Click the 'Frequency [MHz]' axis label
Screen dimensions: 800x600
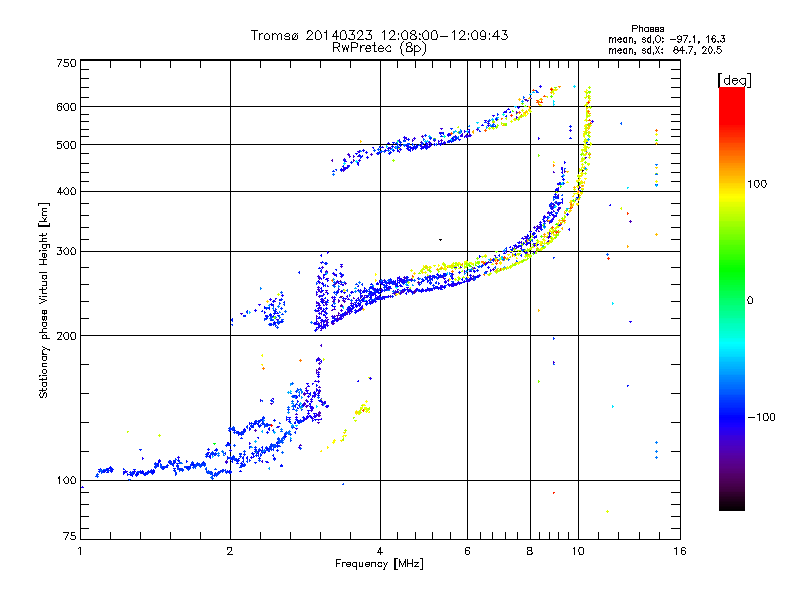379,564
